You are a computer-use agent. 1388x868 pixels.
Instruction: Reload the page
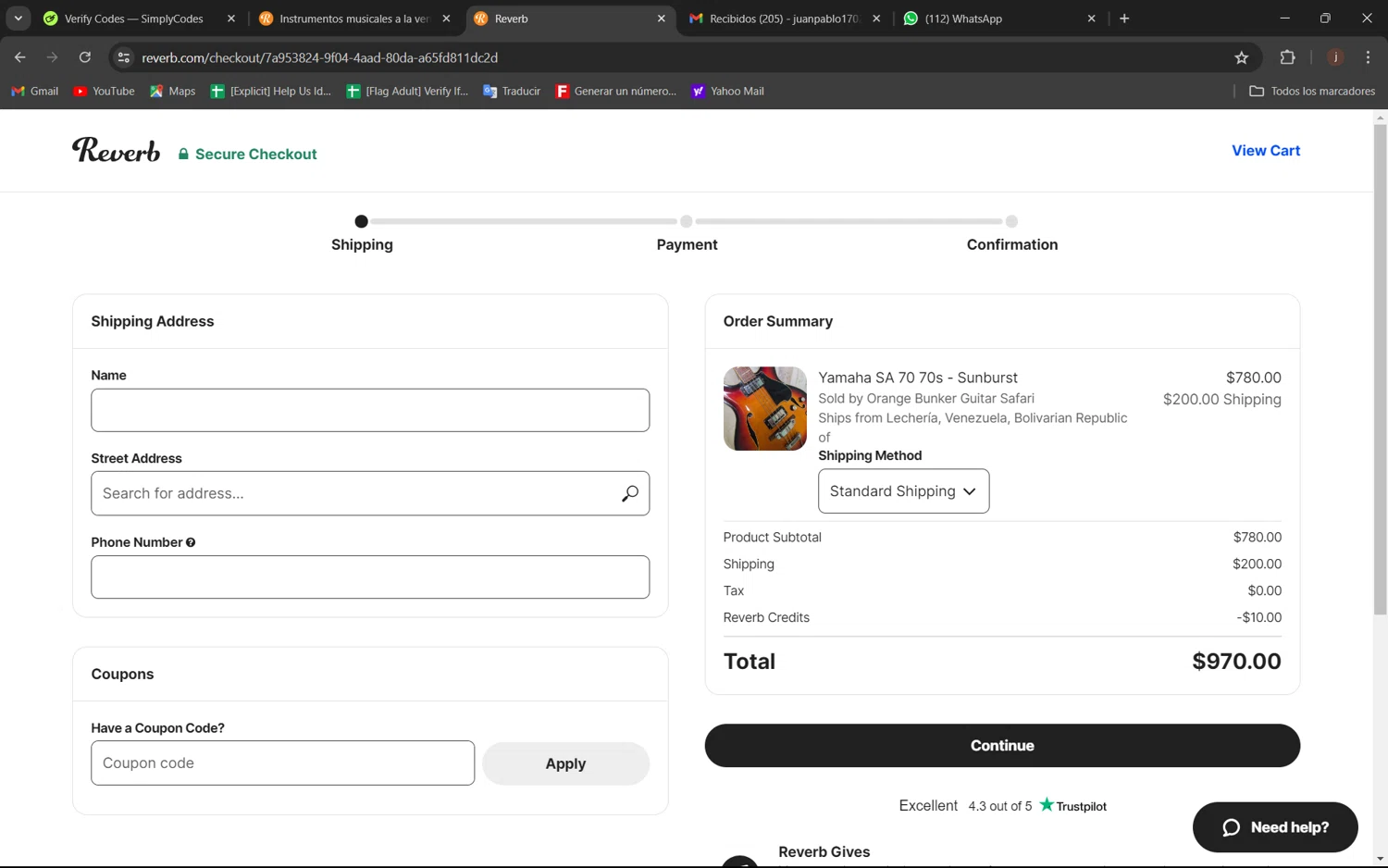click(84, 57)
